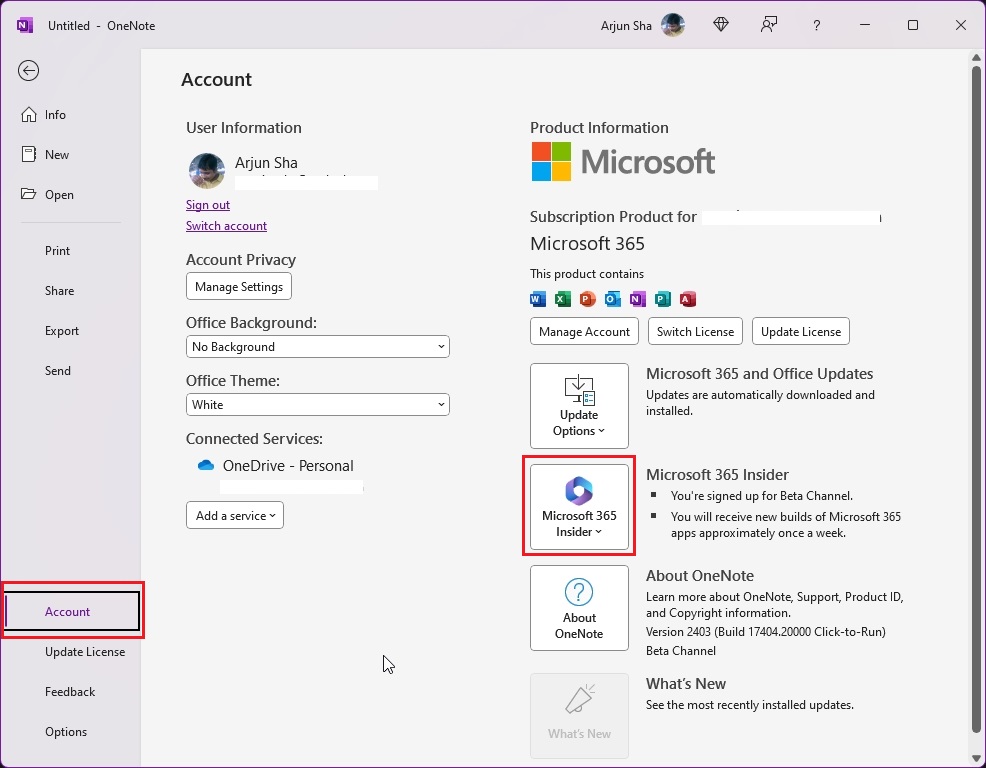This screenshot has width=986, height=768.
Task: Expand the Add a service menu
Action: [234, 515]
